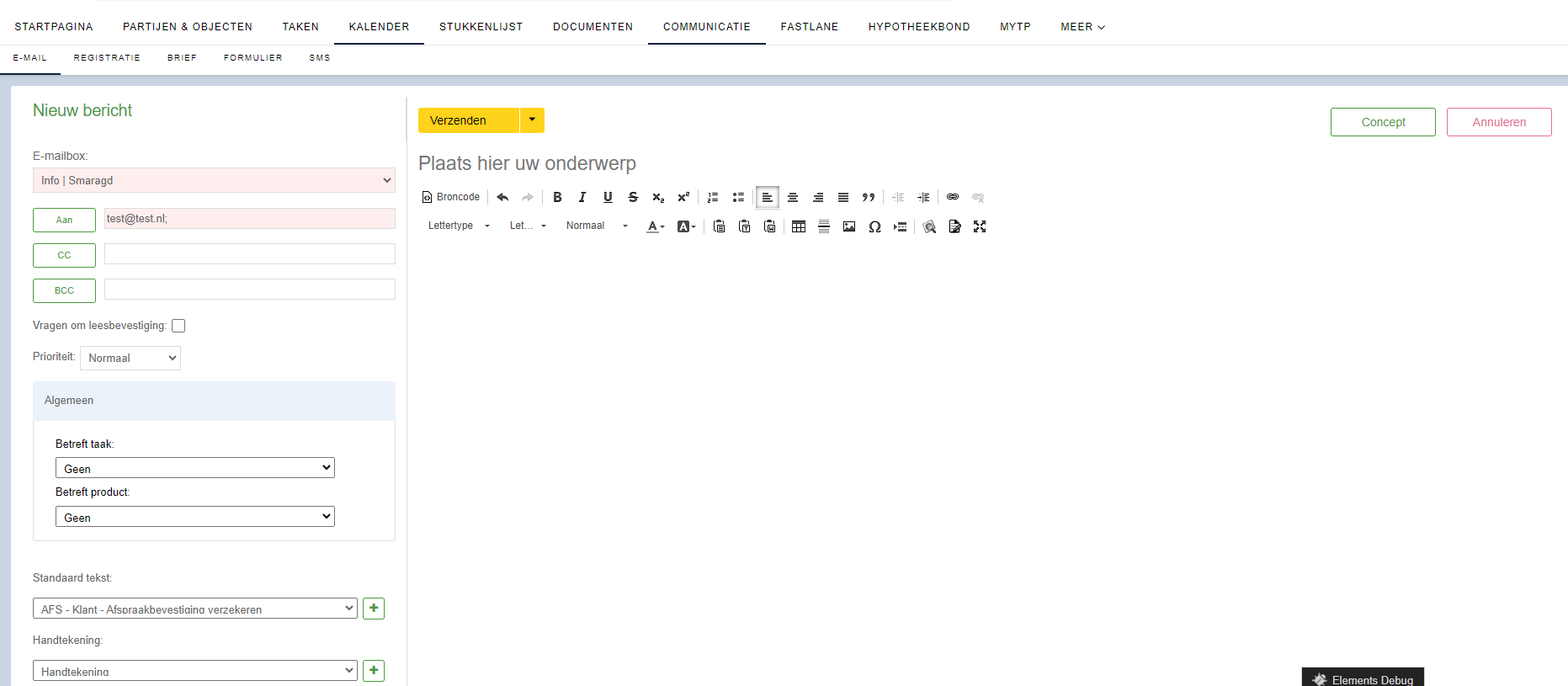Viewport: 1568px width, 686px height.
Task: Expand the Verzenden options arrow
Action: pos(532,120)
